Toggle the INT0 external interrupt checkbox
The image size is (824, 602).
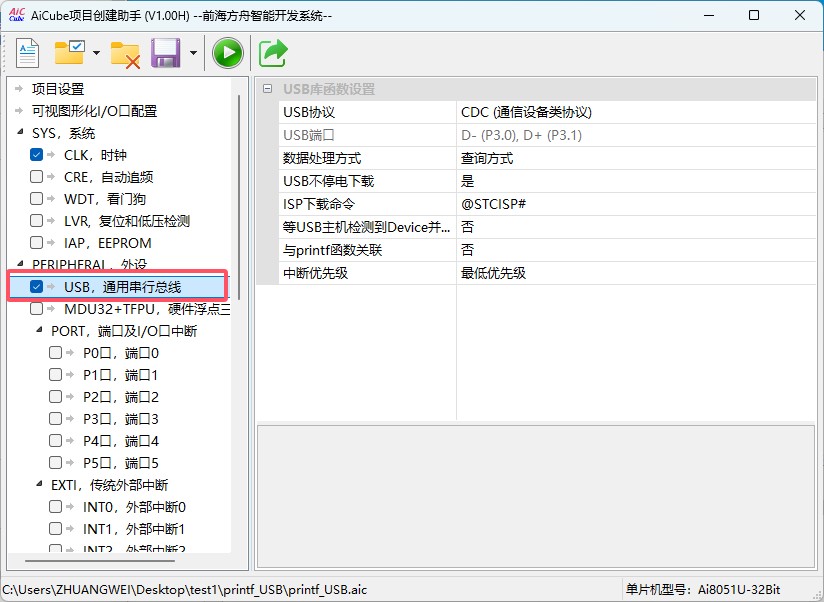point(55,506)
